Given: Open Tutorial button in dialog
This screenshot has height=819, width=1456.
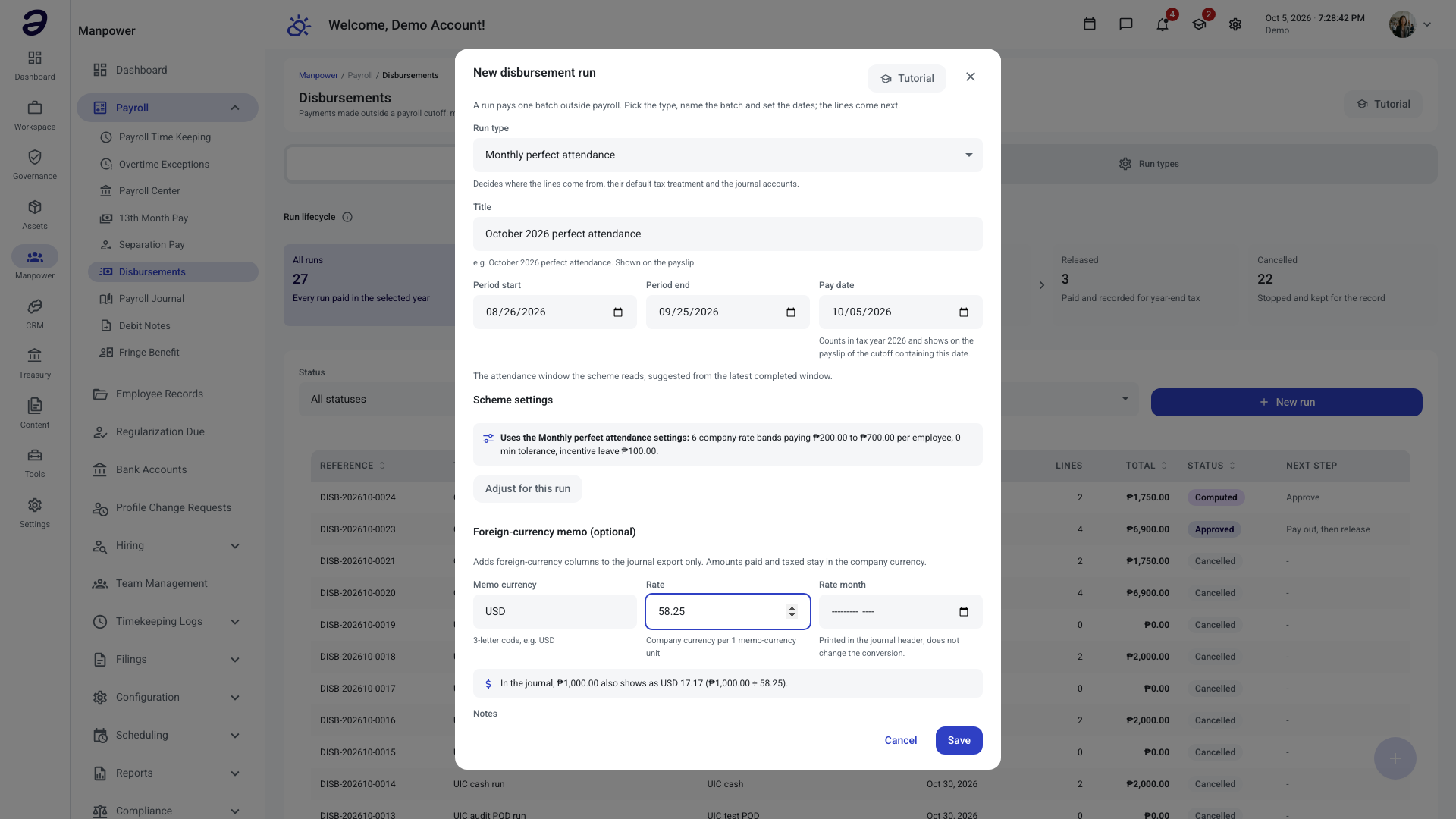Looking at the screenshot, I should click(x=907, y=78).
